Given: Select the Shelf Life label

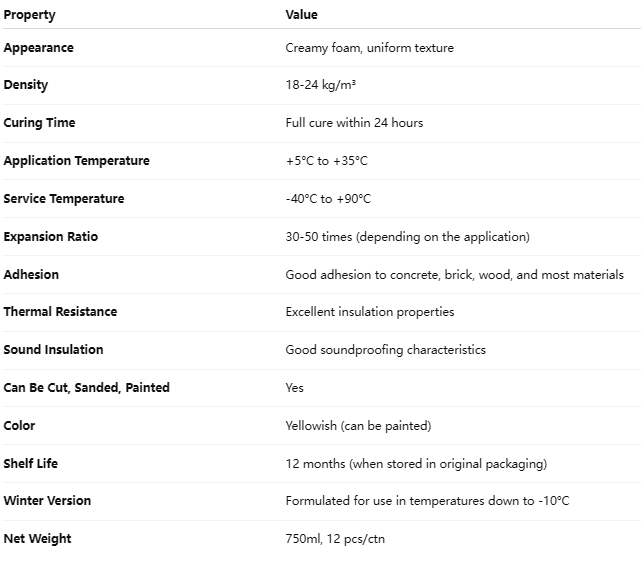Looking at the screenshot, I should pyautogui.click(x=31, y=464).
